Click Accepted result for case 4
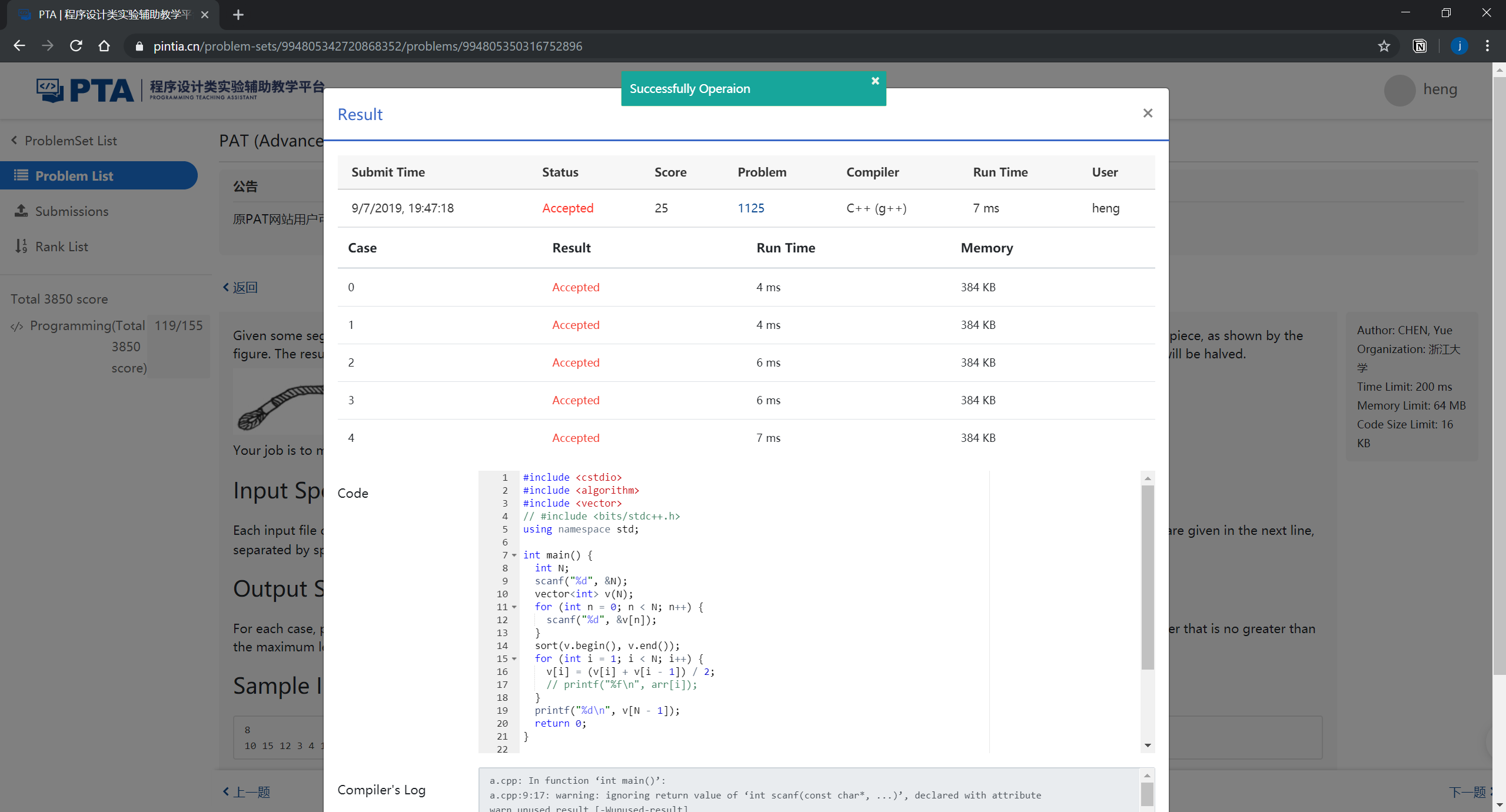 (x=576, y=438)
